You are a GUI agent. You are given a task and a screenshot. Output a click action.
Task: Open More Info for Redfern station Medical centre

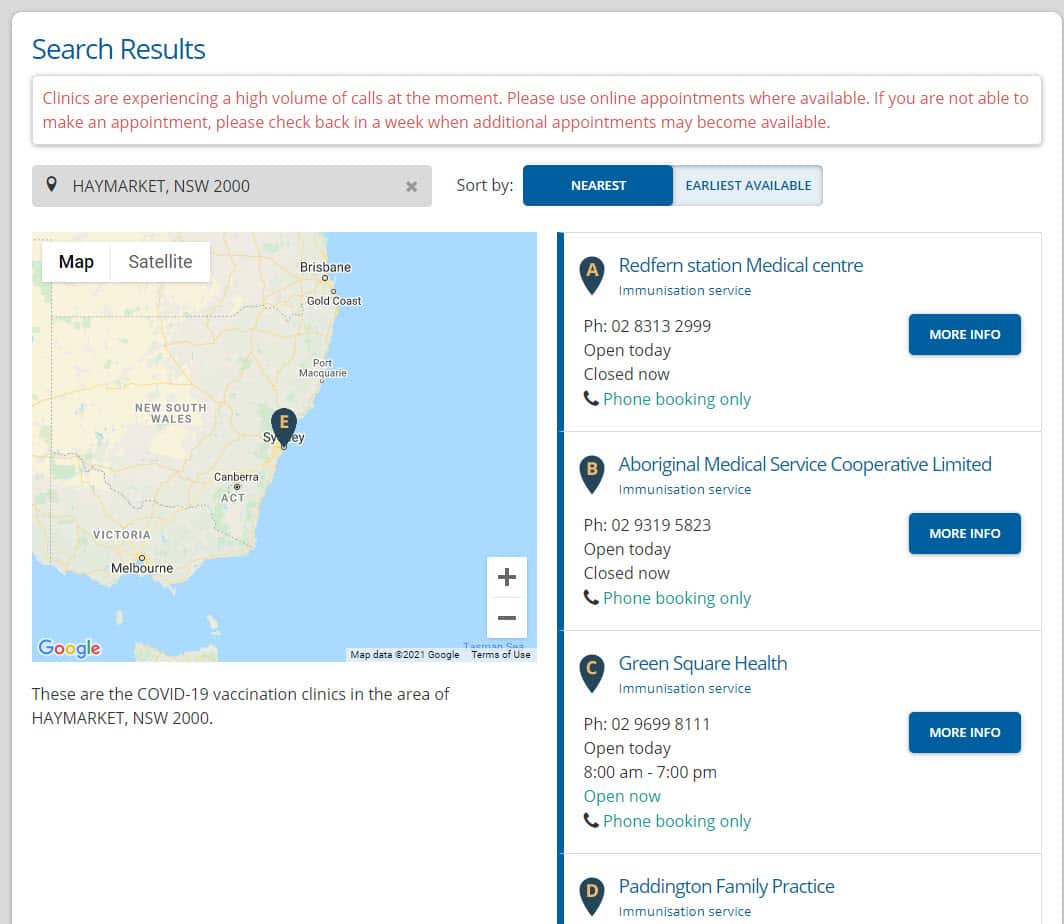click(964, 334)
